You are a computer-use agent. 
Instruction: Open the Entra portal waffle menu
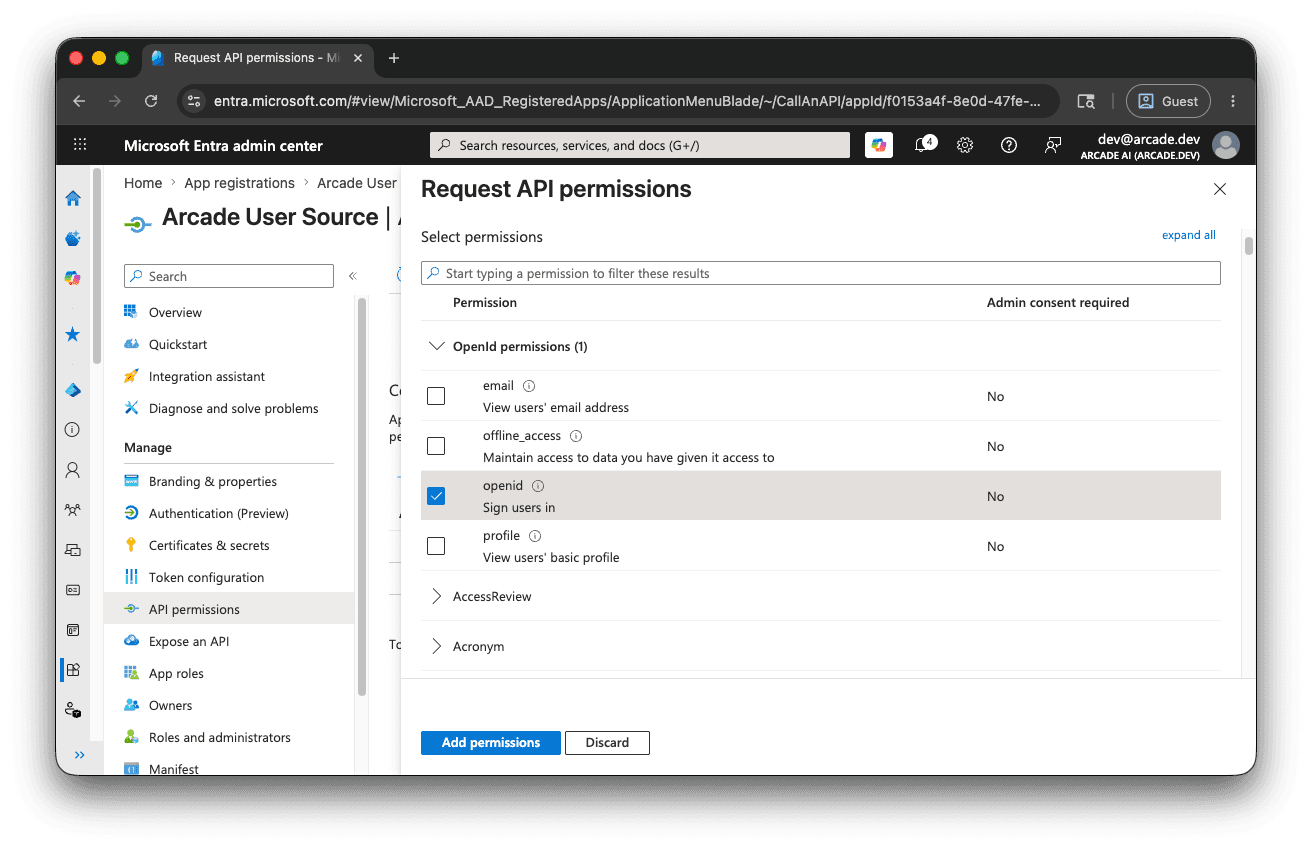pyautogui.click(x=80, y=145)
